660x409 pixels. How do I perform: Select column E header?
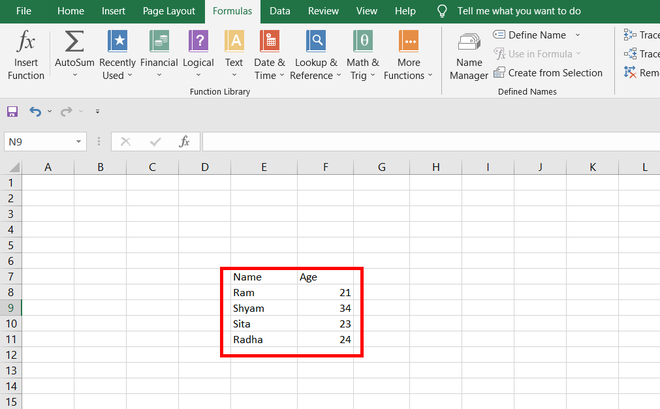[264, 167]
